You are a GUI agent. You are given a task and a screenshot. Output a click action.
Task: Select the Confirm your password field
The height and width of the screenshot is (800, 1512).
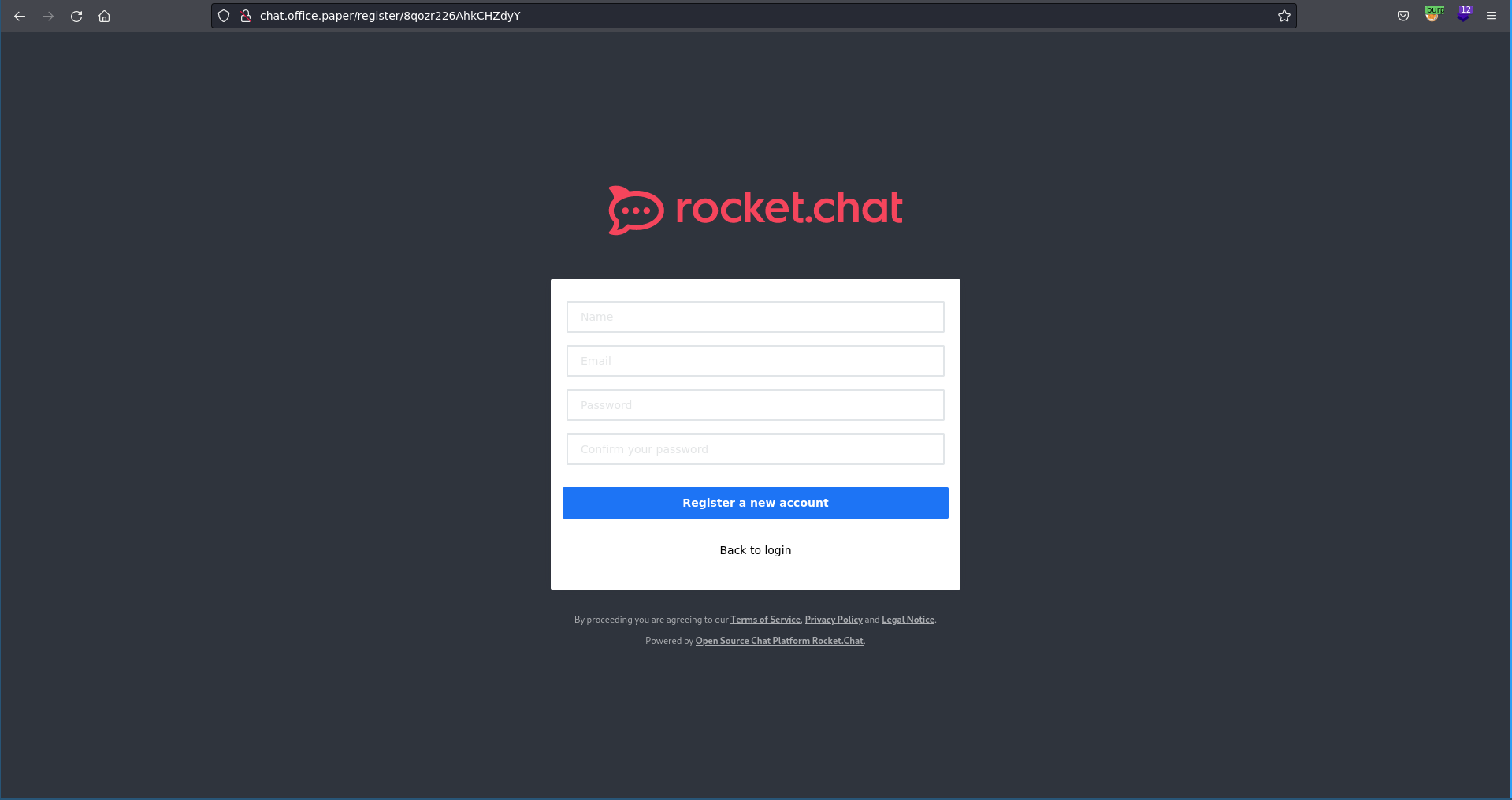[x=755, y=449]
